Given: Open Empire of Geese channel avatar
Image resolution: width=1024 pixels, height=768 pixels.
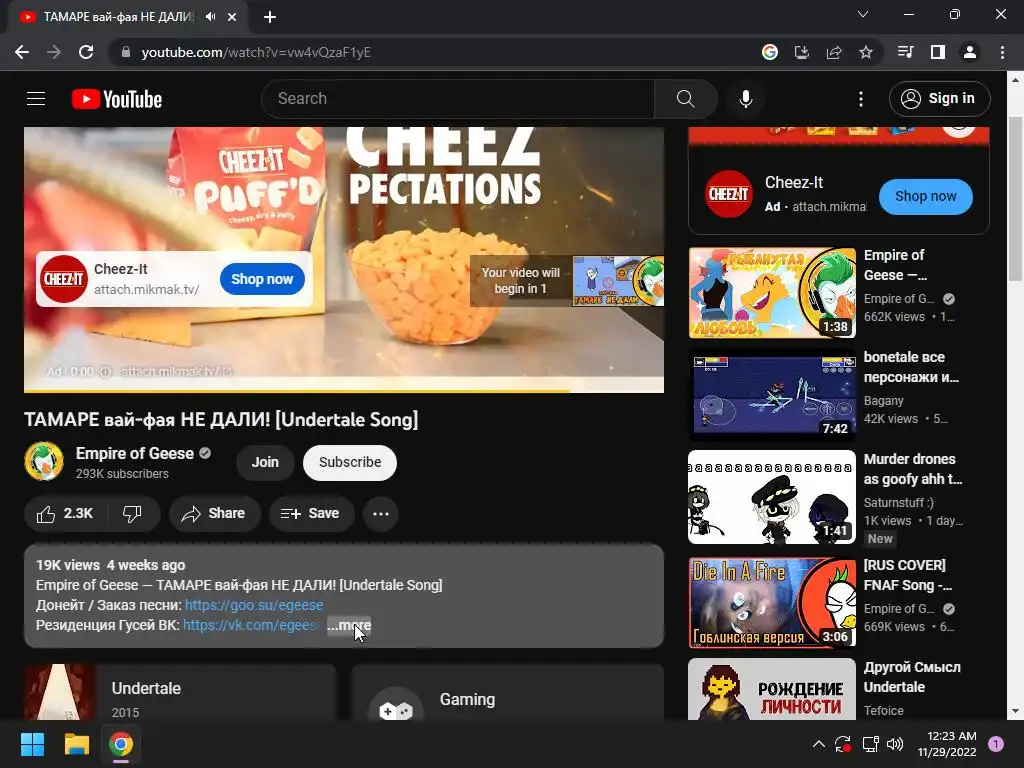Looking at the screenshot, I should click(44, 461).
